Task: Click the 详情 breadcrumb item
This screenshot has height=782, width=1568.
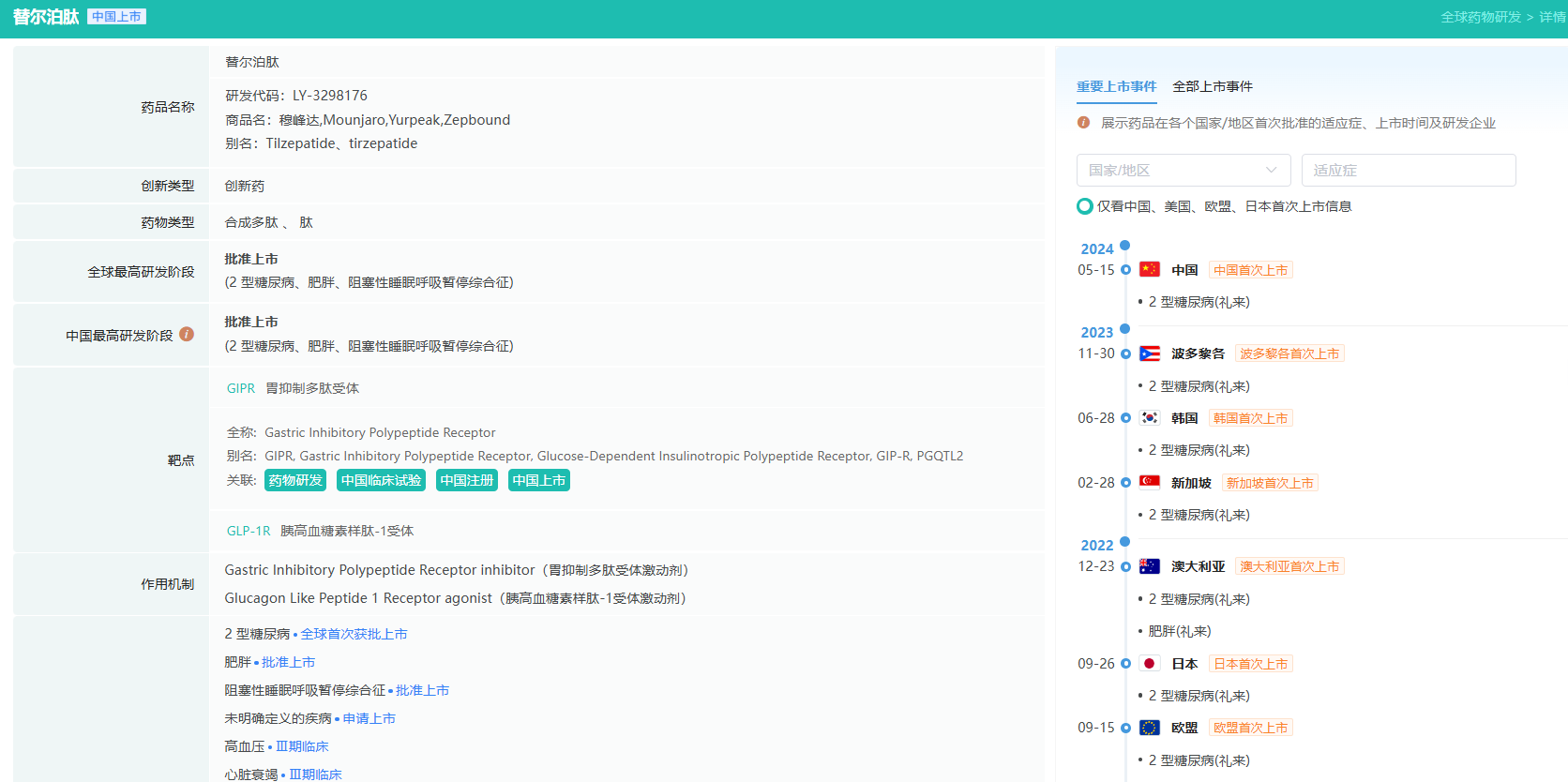Action: coord(1552,17)
